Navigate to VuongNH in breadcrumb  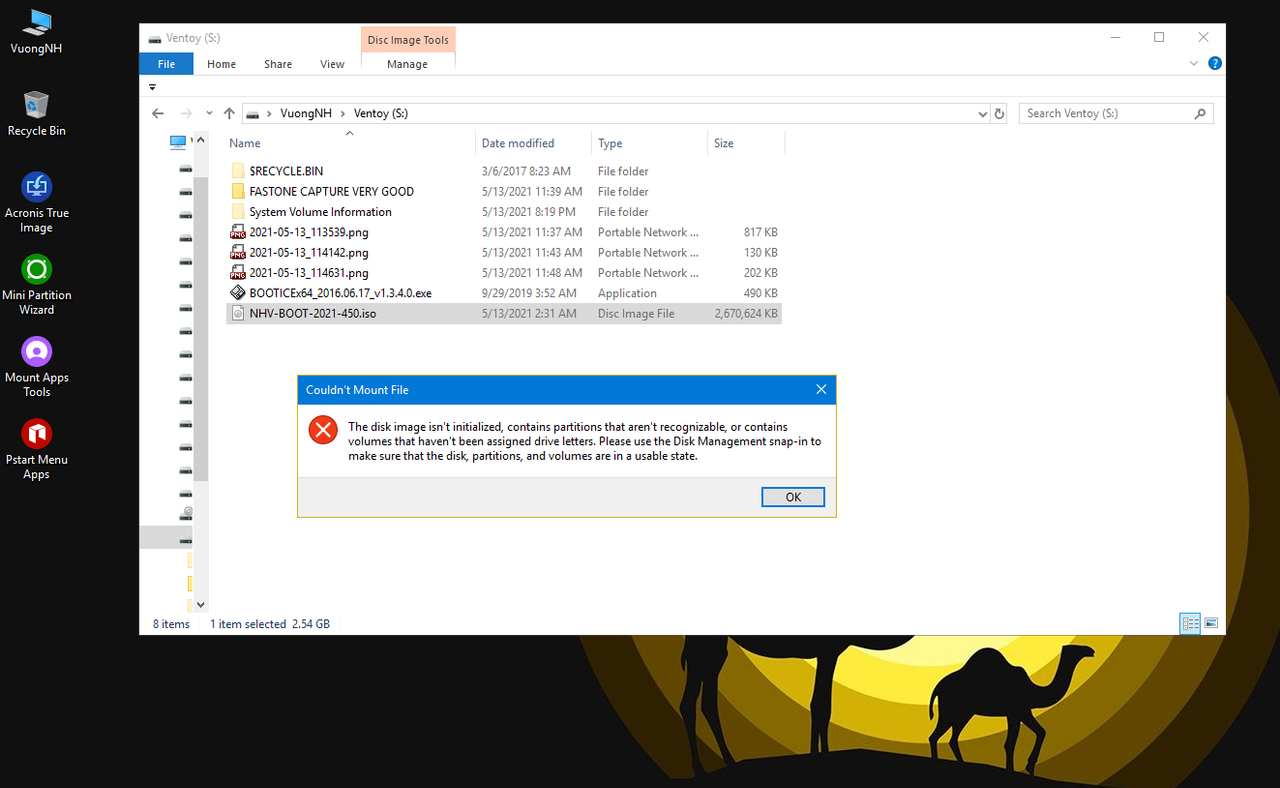pos(306,114)
